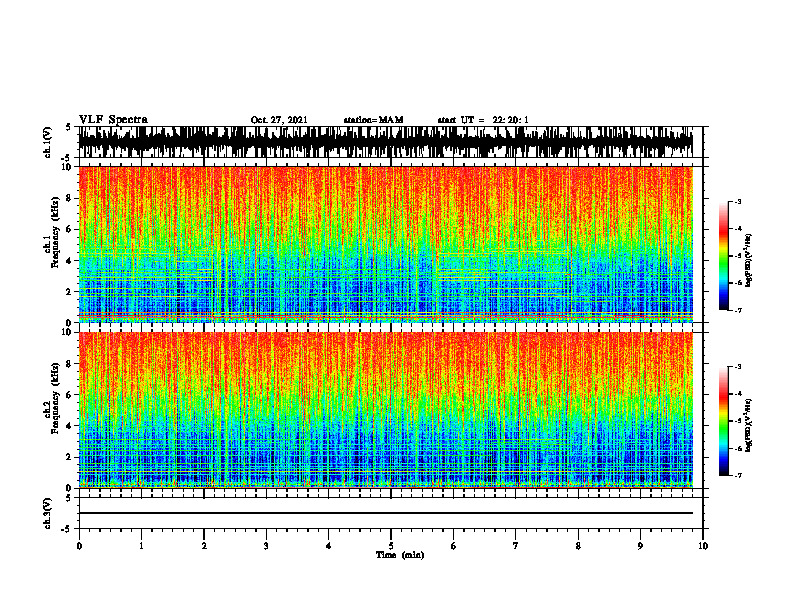
Task: Click the "5" tick on the Time axis
Action: coord(391,546)
